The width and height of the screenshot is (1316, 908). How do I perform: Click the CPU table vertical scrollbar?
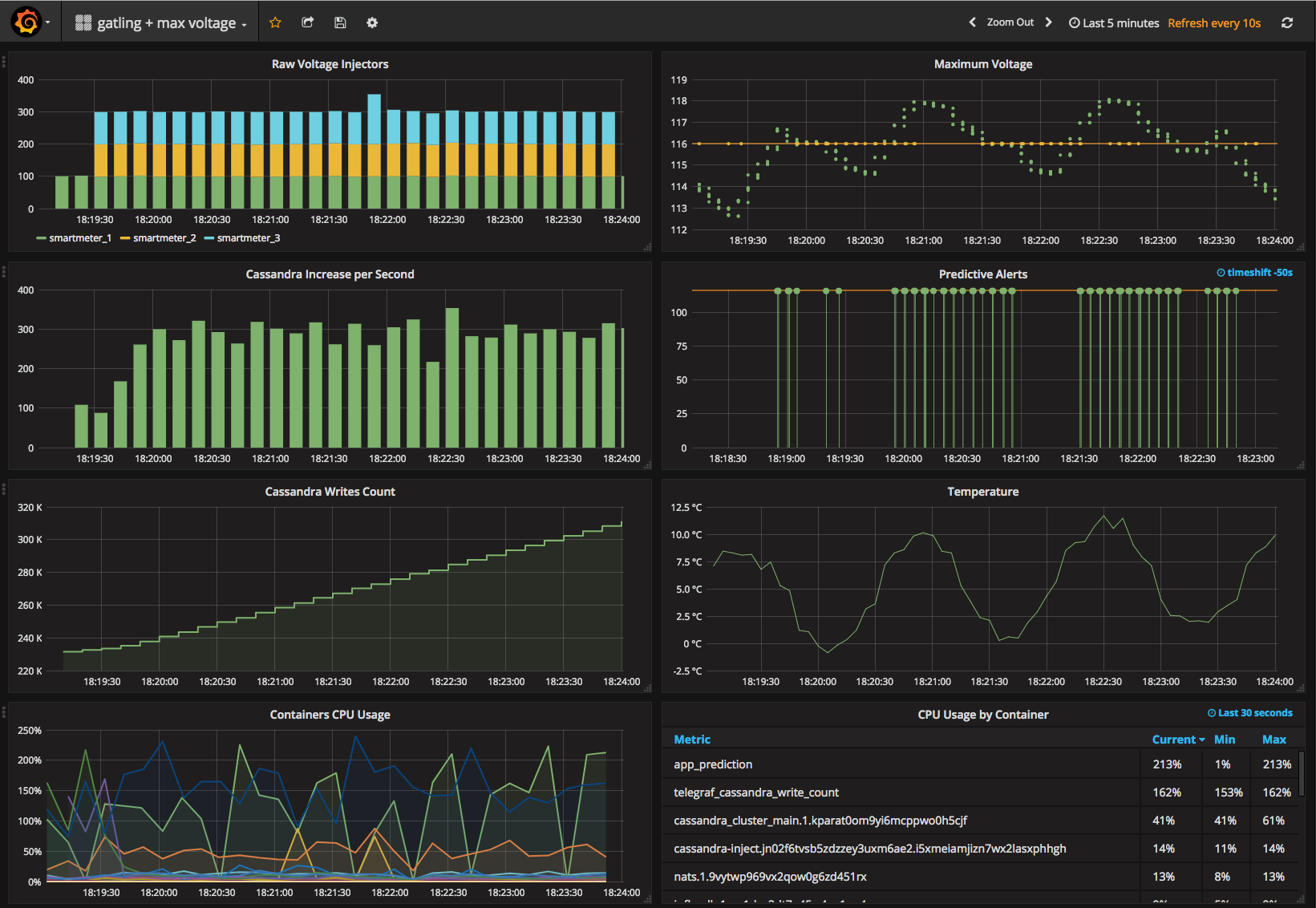[x=1302, y=774]
